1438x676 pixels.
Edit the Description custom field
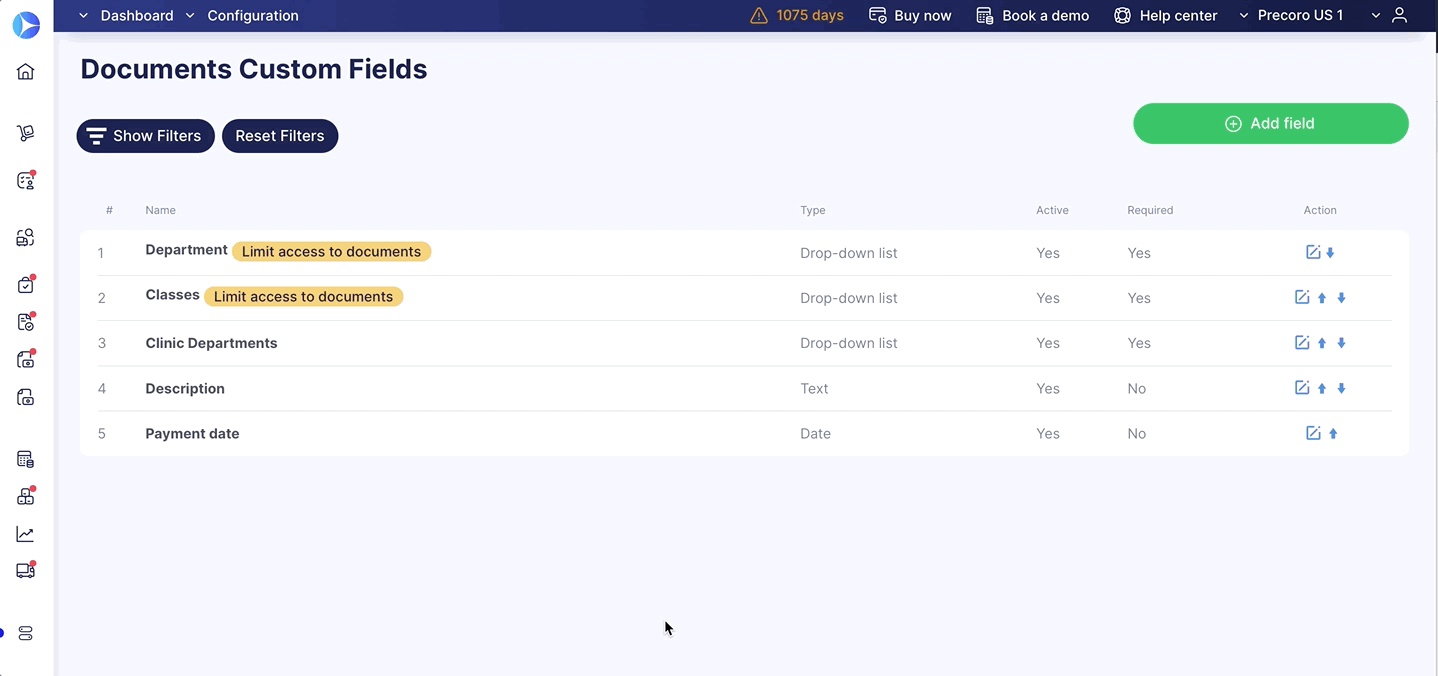point(1302,388)
